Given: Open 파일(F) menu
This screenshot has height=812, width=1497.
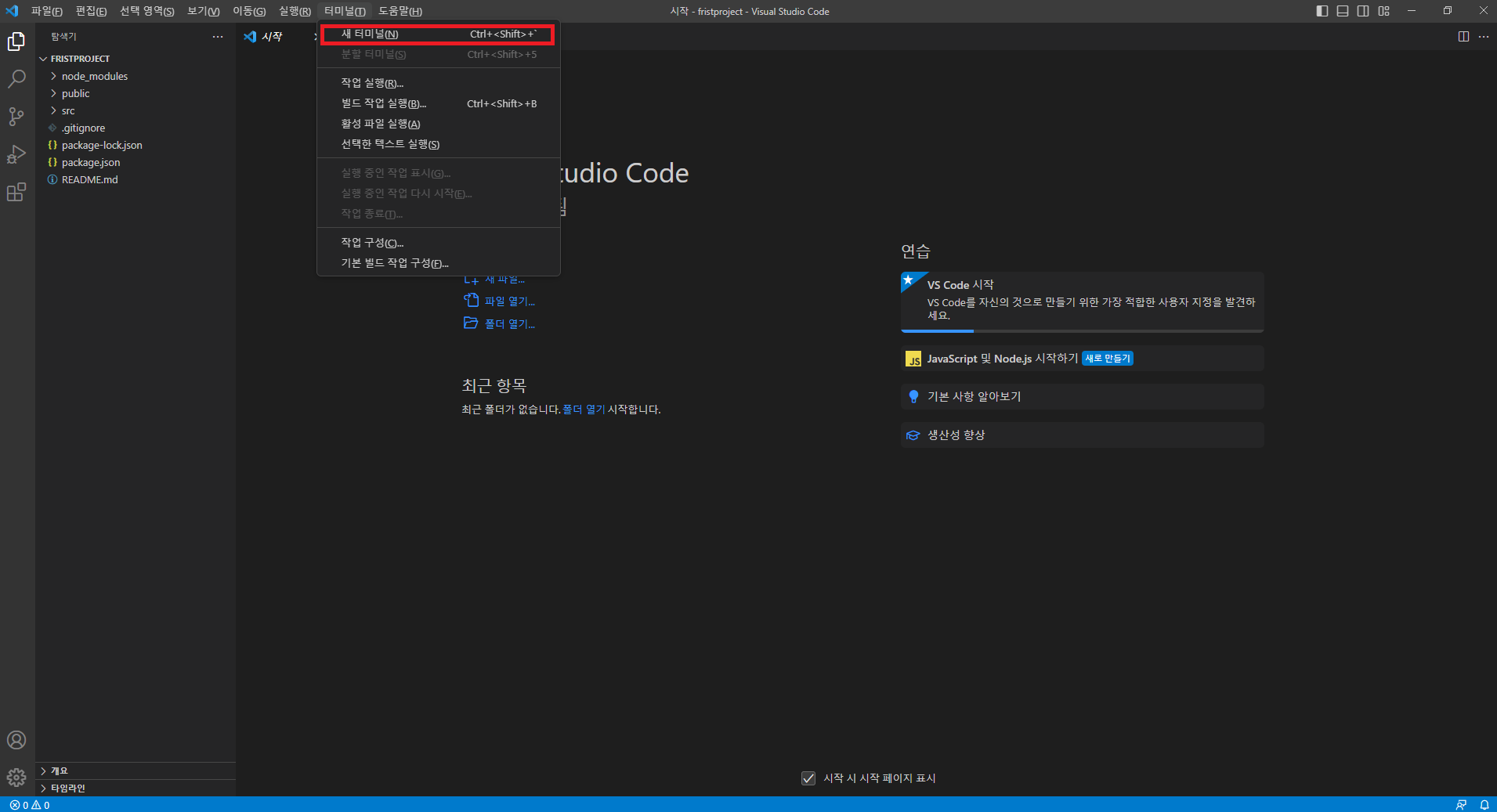Looking at the screenshot, I should tap(47, 11).
